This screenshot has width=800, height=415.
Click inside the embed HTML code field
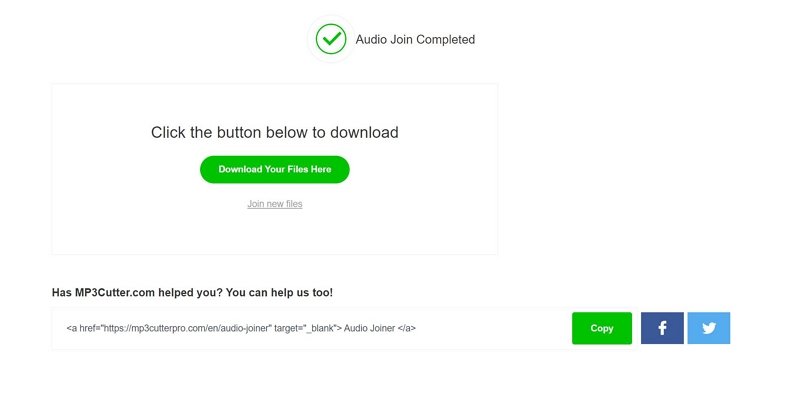(x=311, y=328)
